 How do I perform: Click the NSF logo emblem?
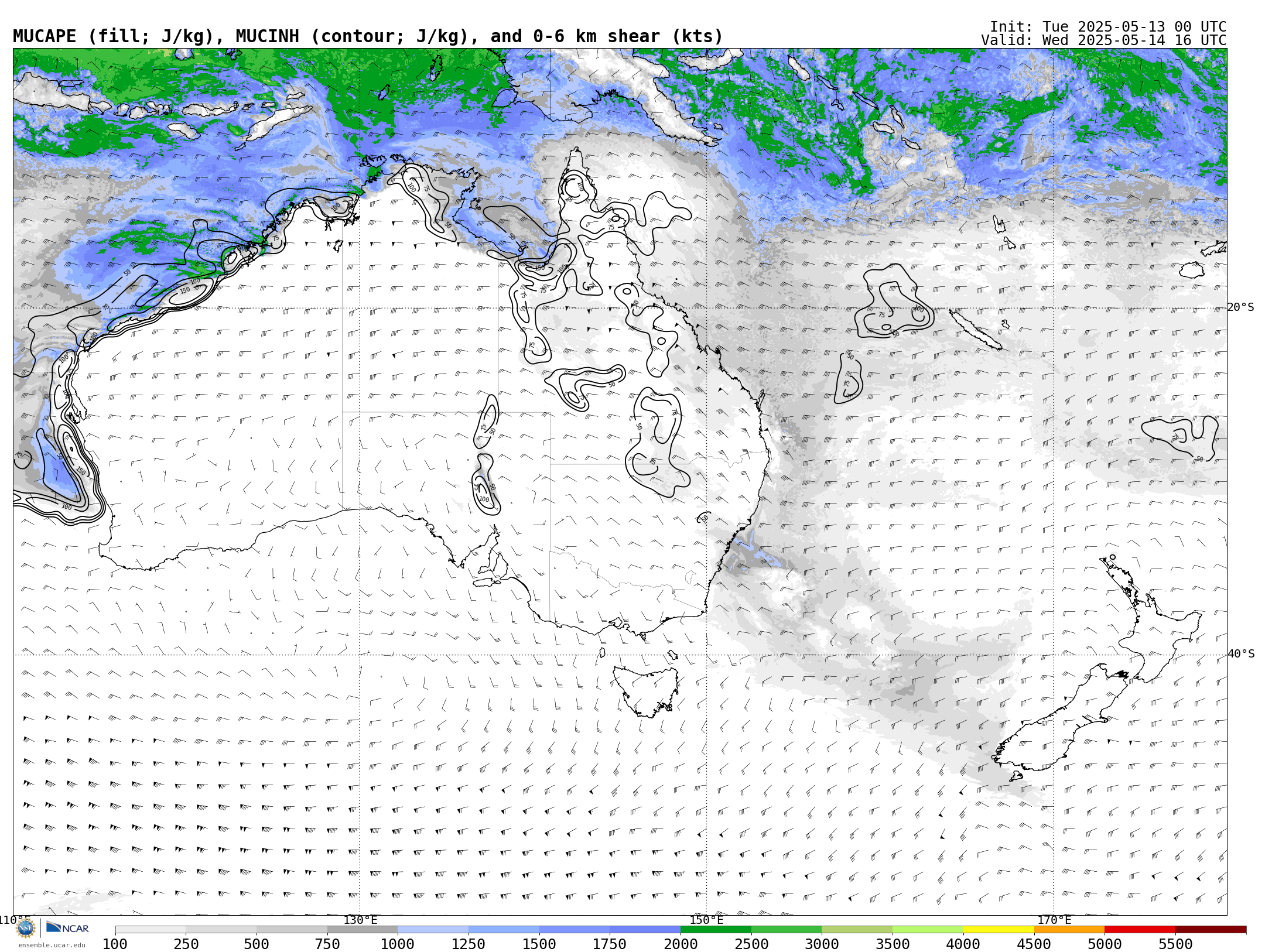pyautogui.click(x=26, y=929)
